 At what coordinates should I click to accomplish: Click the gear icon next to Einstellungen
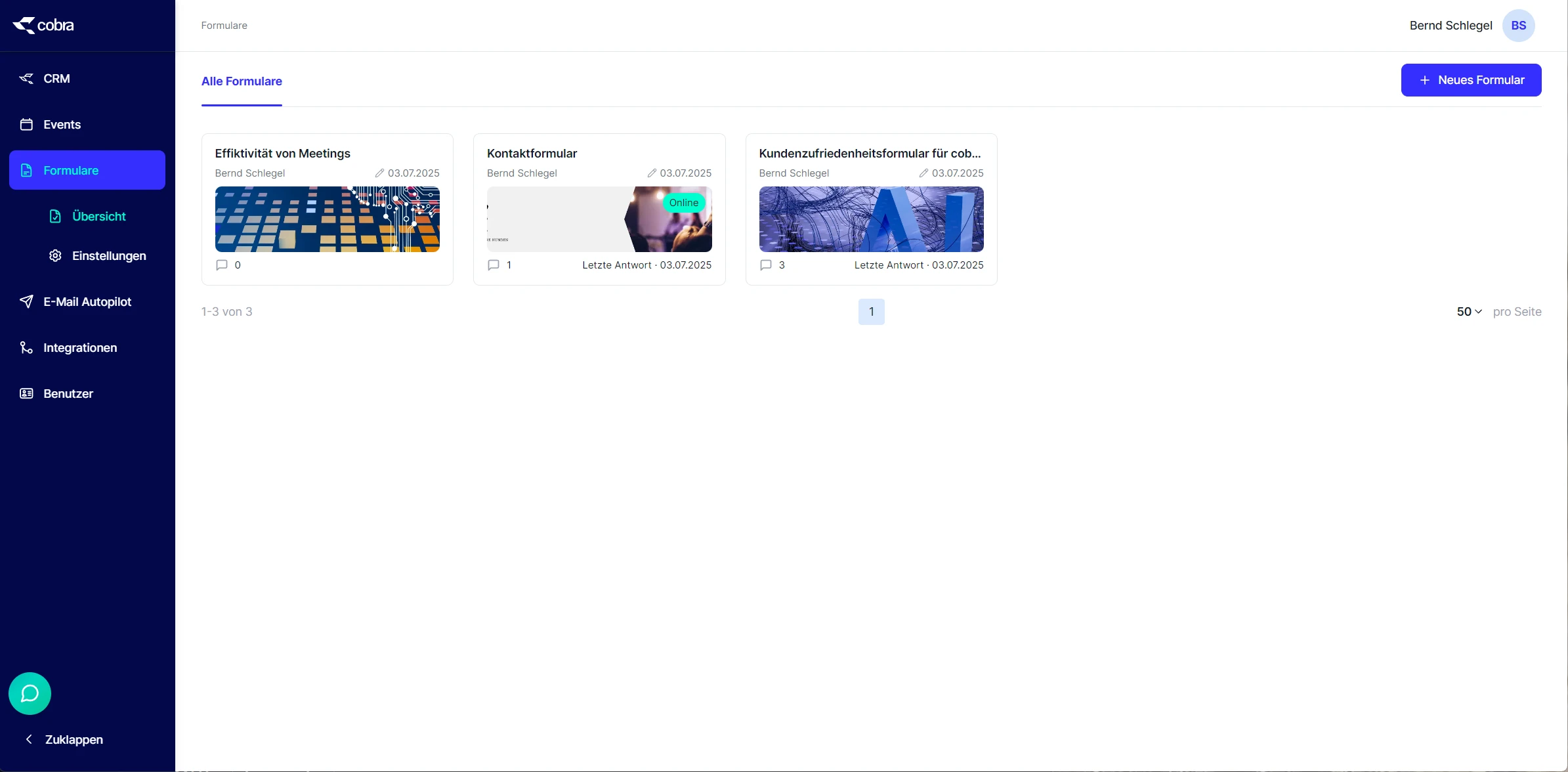tap(55, 256)
